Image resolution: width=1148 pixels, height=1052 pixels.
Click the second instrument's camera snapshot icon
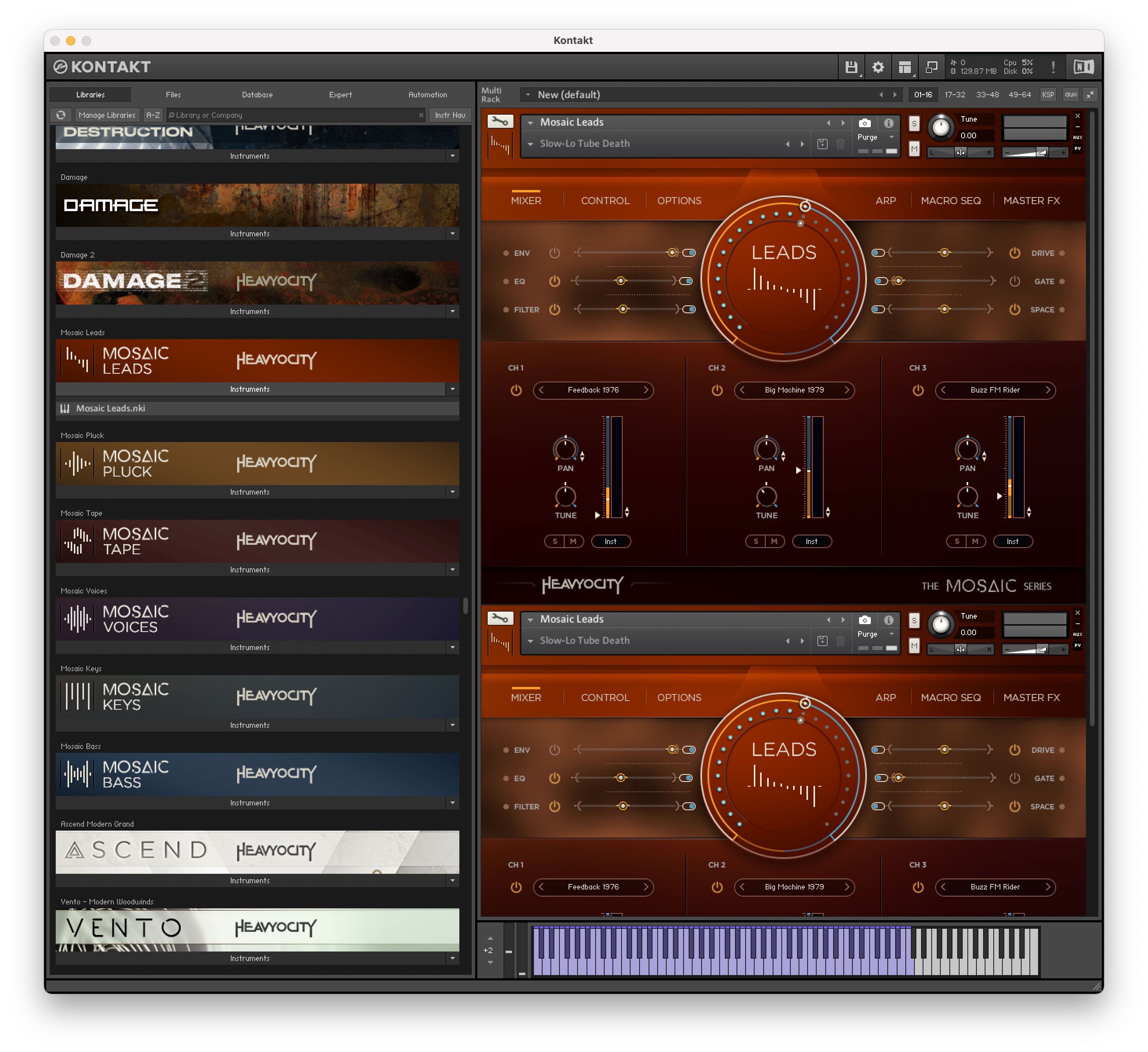865,620
